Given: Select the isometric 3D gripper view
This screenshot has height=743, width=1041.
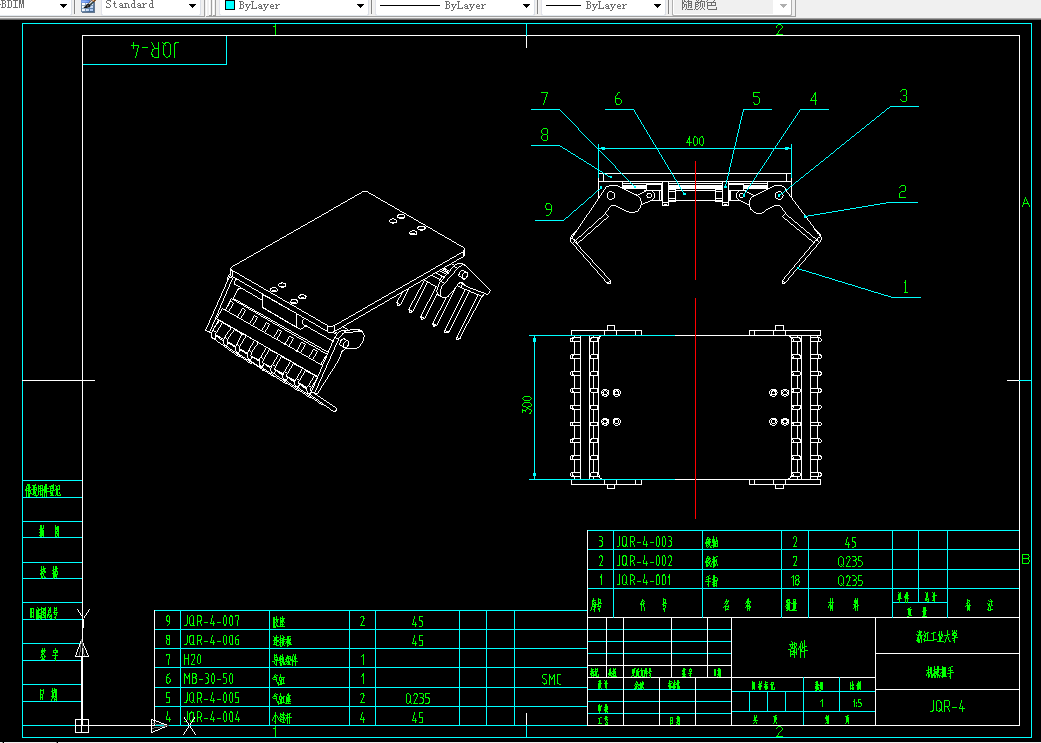Looking at the screenshot, I should tap(347, 302).
